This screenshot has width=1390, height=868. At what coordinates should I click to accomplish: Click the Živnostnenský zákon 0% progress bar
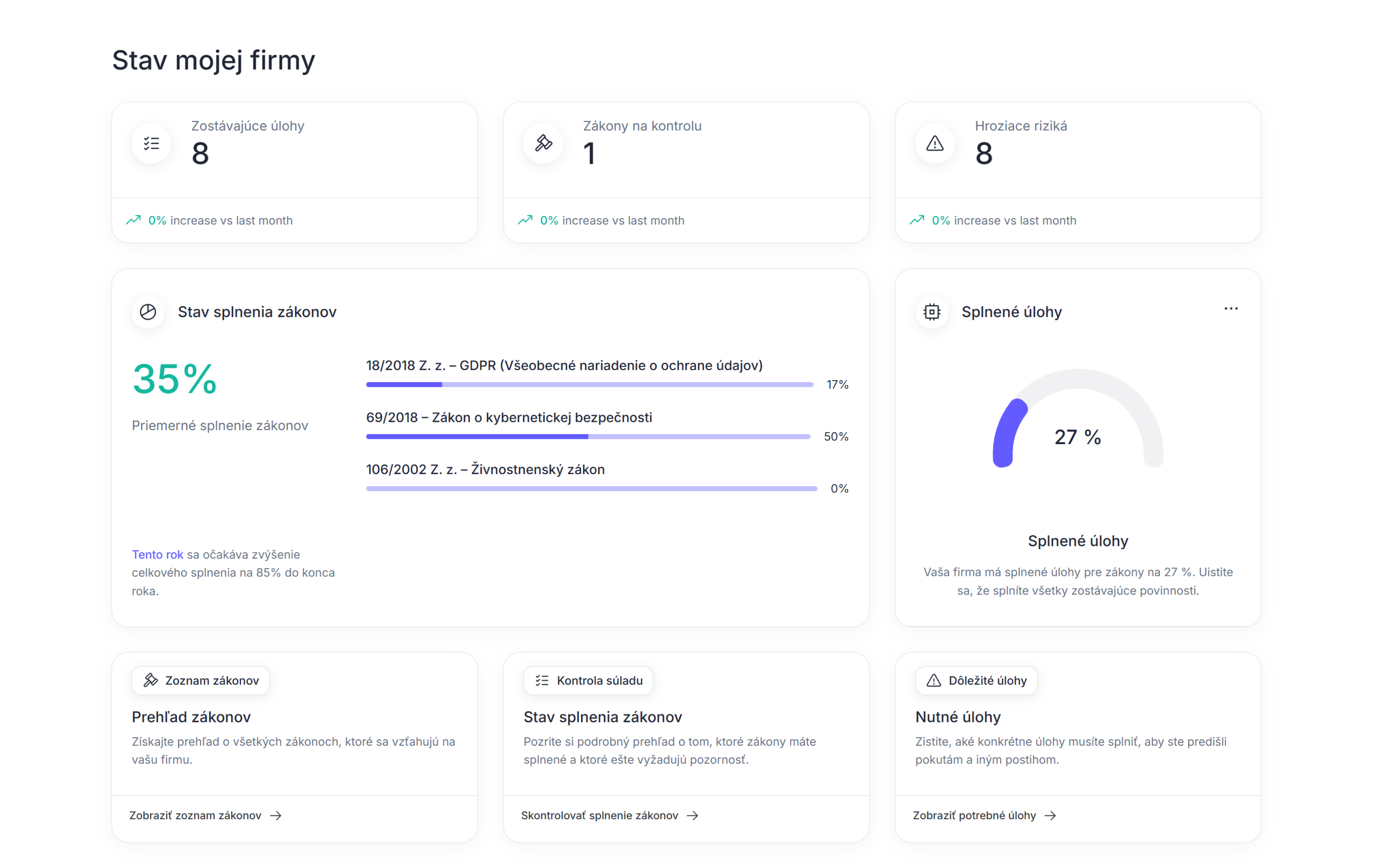pos(591,489)
